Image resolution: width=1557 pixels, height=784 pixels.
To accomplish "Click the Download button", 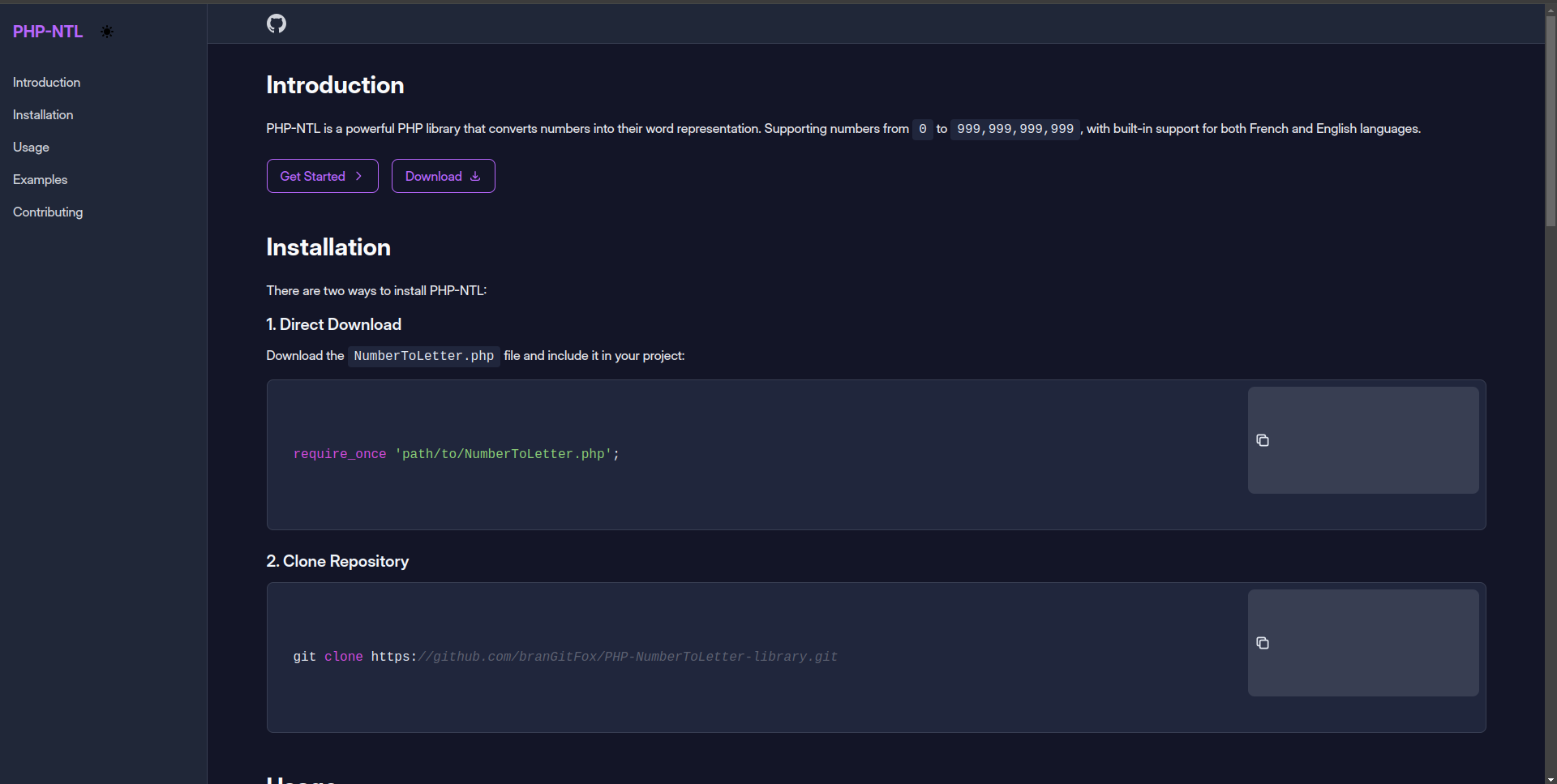I will pyautogui.click(x=443, y=176).
